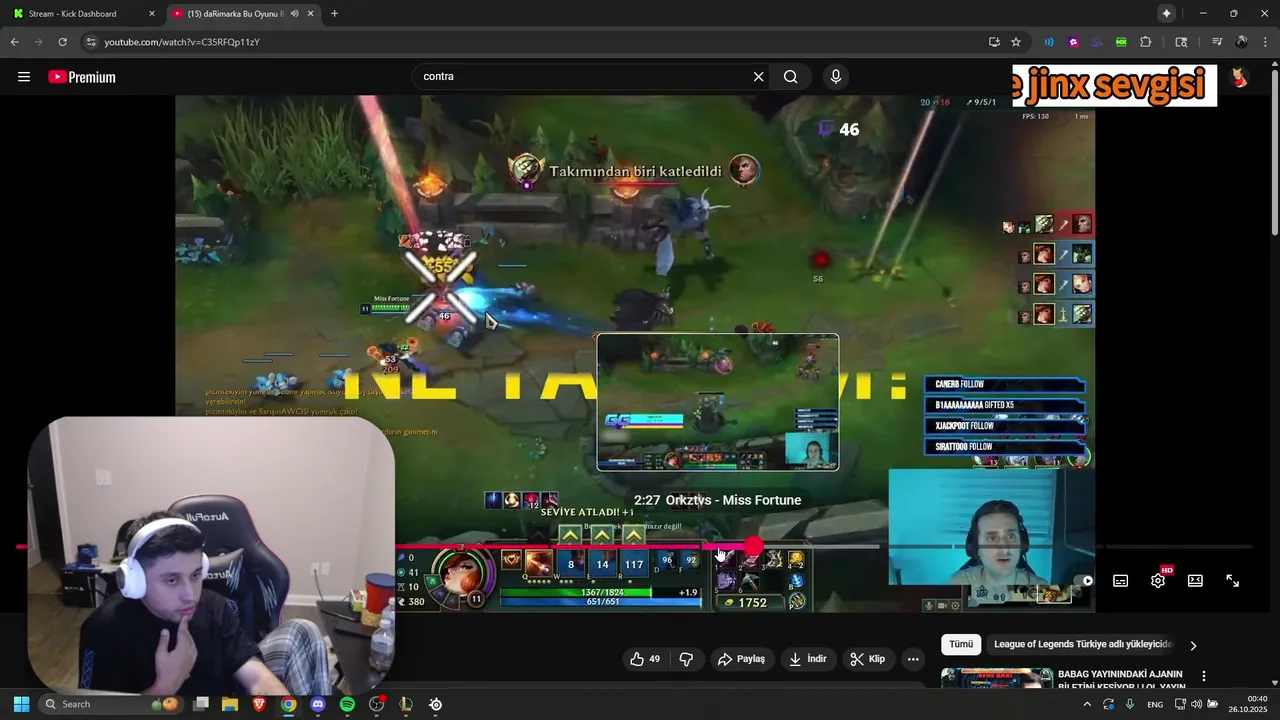Install the app from address bar icon
The image size is (1280, 720).
pyautogui.click(x=994, y=42)
